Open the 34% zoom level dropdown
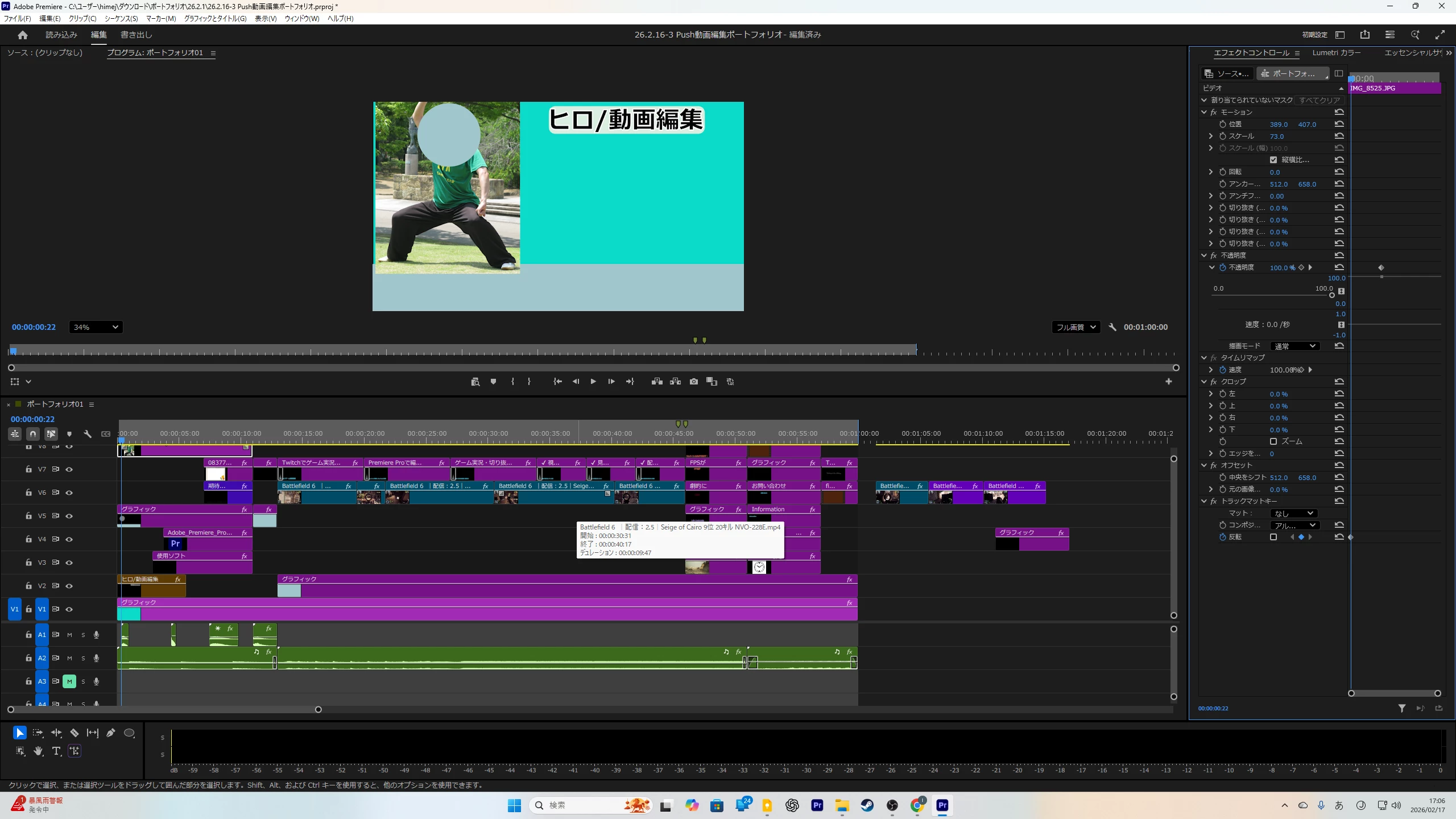The height and width of the screenshot is (819, 1456). pyautogui.click(x=96, y=327)
